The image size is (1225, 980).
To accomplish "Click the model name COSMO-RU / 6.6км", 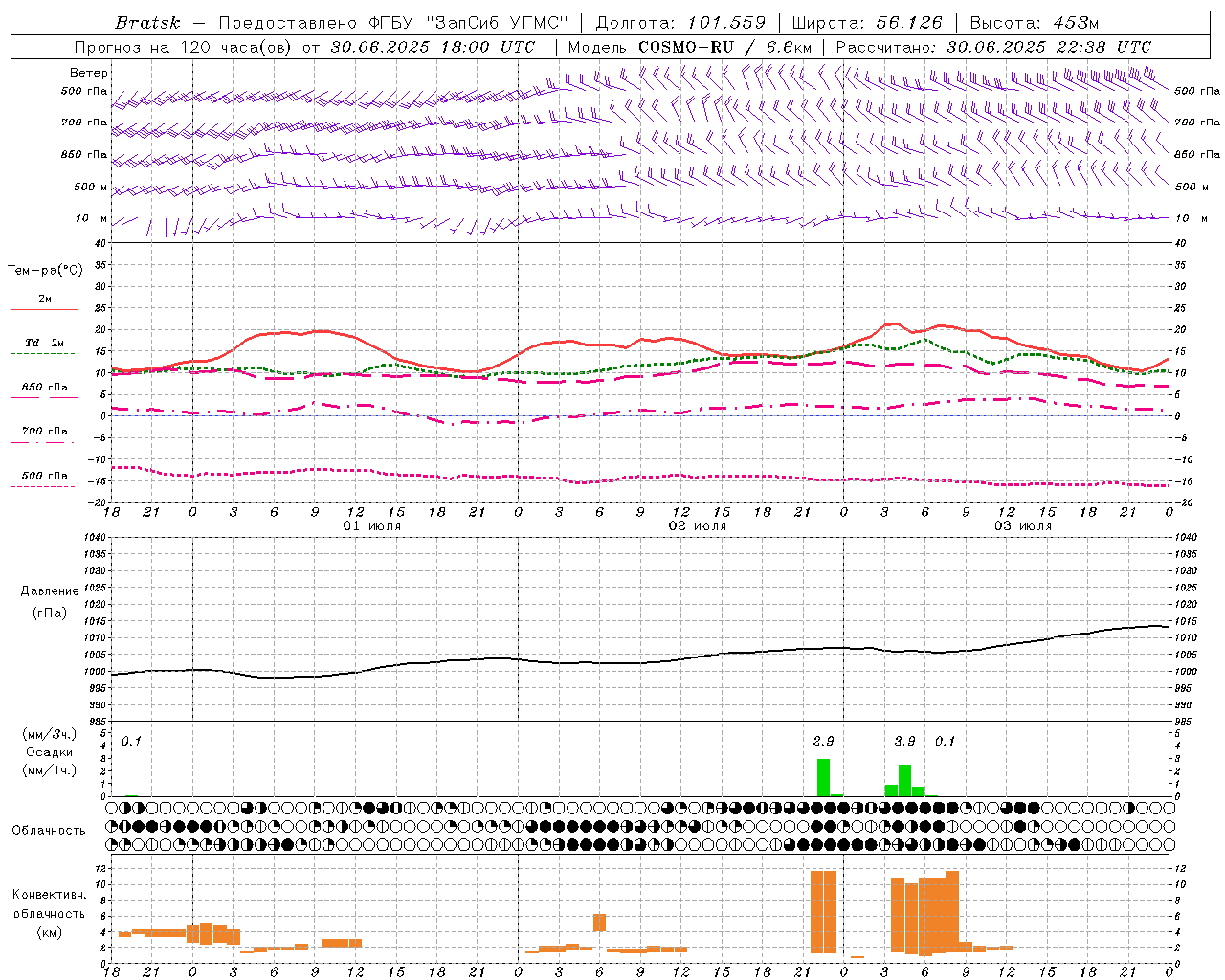I will [725, 47].
